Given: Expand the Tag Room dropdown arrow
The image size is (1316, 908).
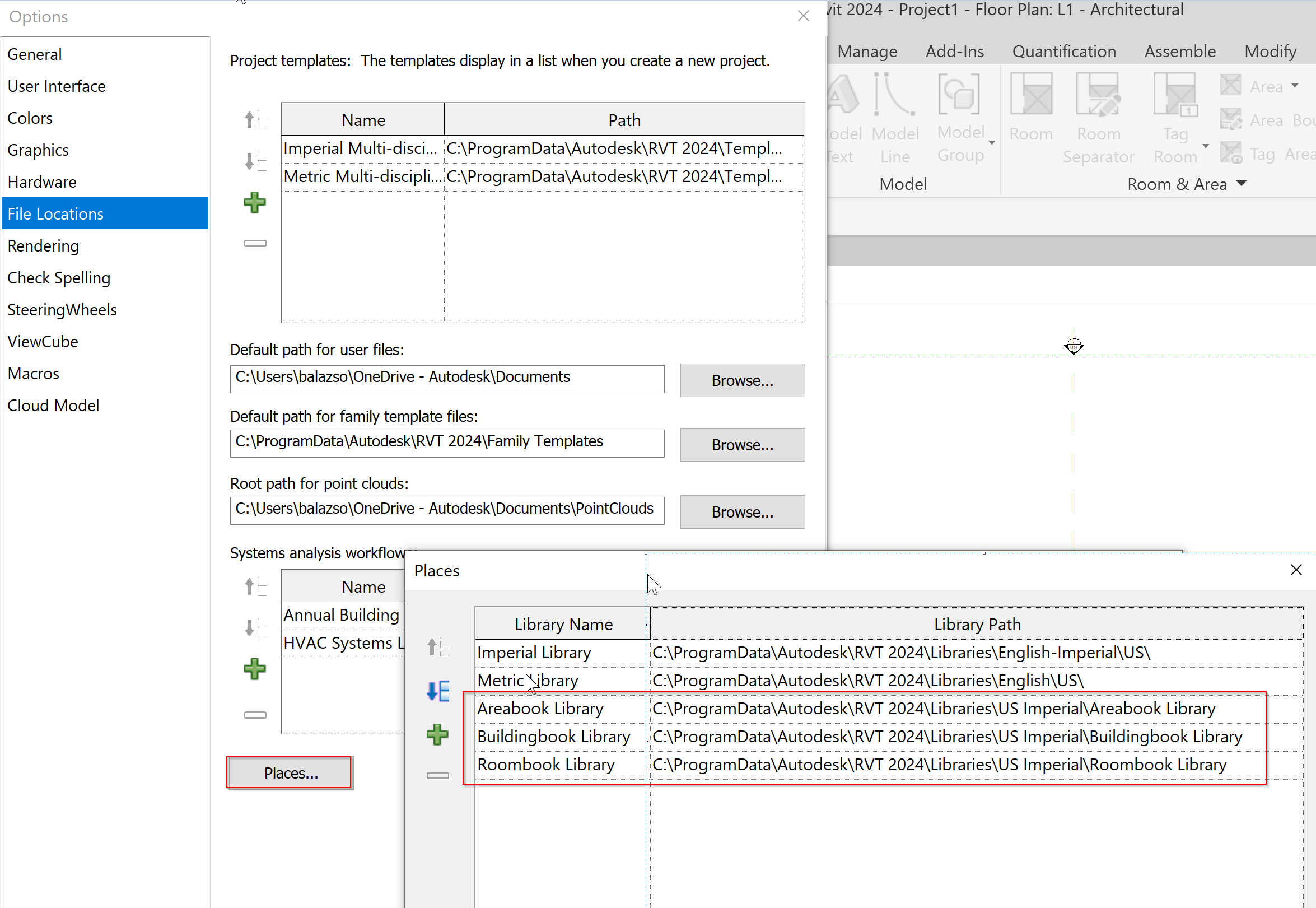Looking at the screenshot, I should point(1205,146).
